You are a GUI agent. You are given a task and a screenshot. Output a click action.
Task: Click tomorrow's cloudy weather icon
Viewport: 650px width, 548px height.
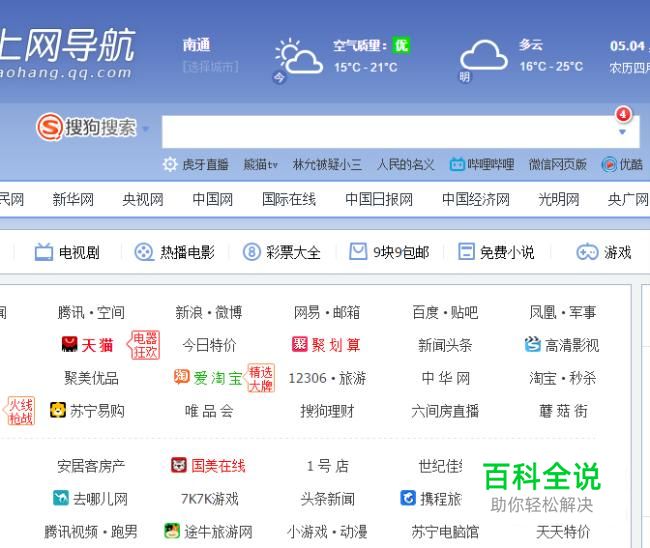(484, 55)
